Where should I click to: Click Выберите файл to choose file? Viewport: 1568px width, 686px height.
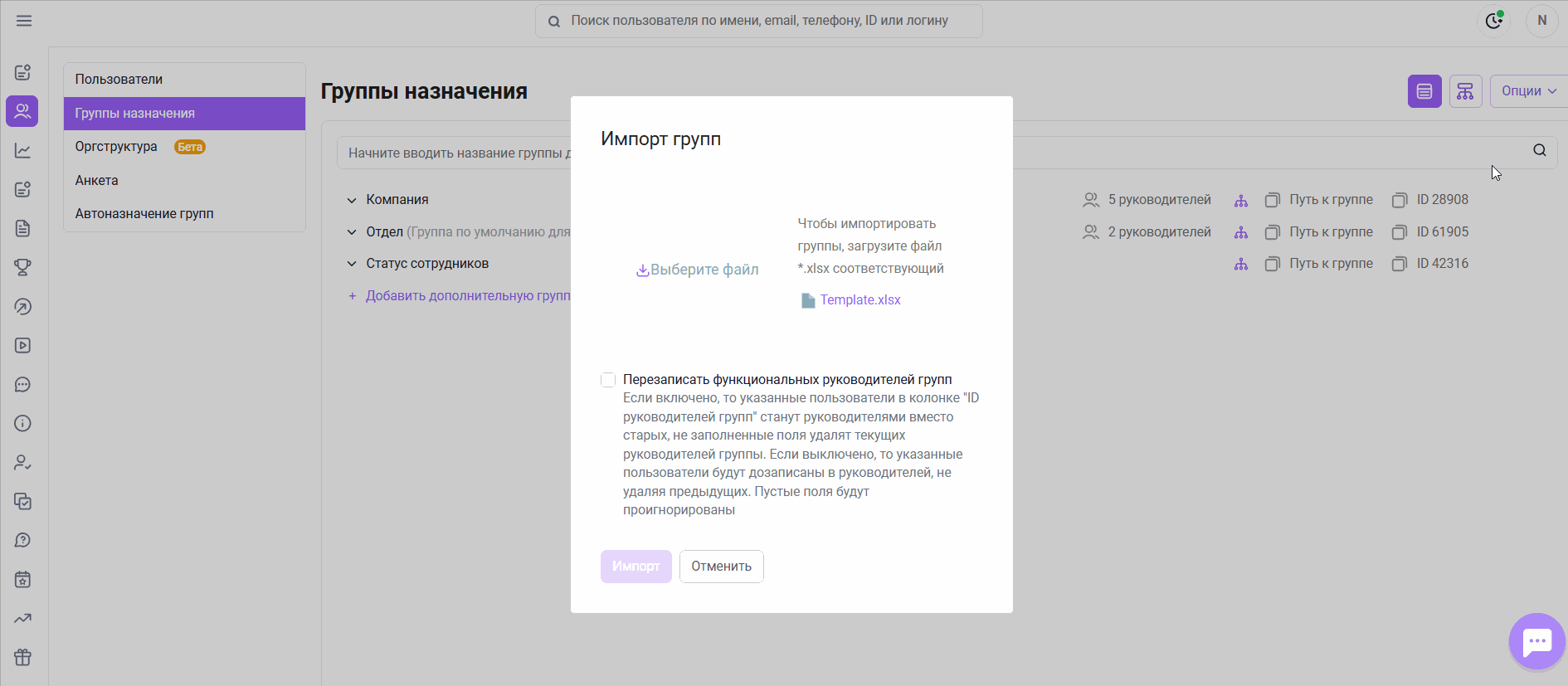click(x=697, y=270)
